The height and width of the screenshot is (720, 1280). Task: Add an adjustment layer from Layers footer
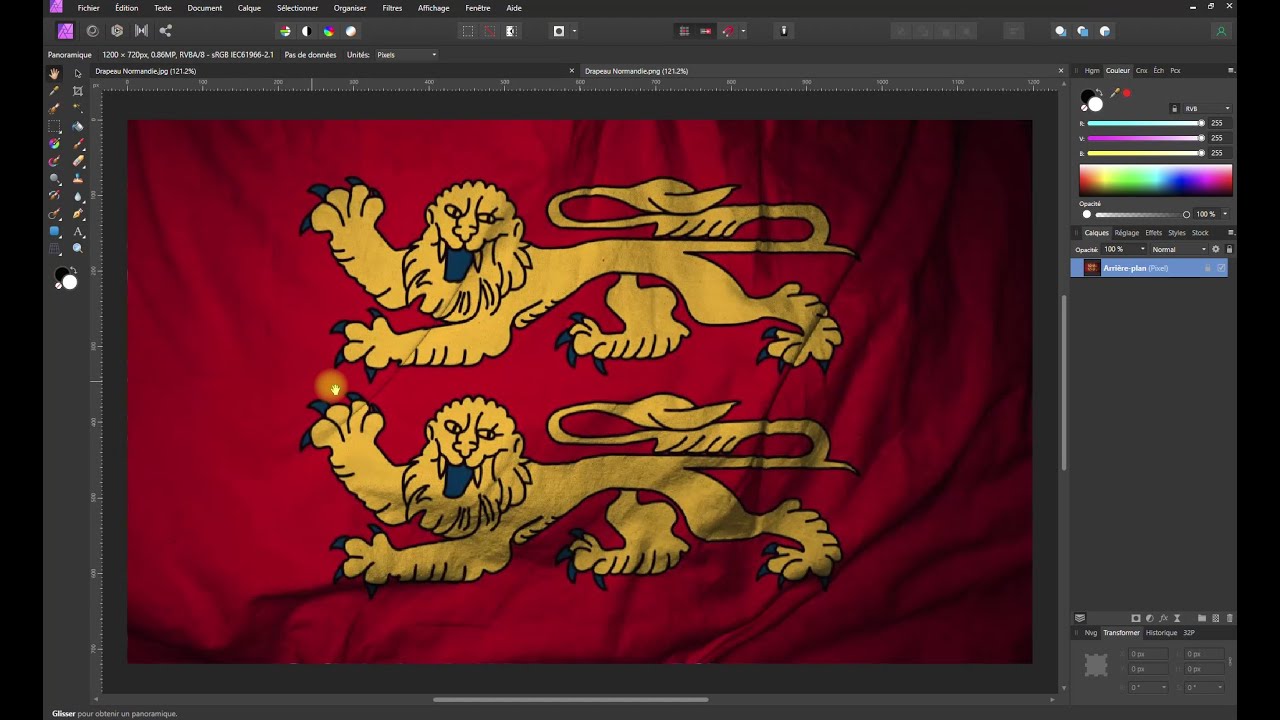coord(1149,618)
